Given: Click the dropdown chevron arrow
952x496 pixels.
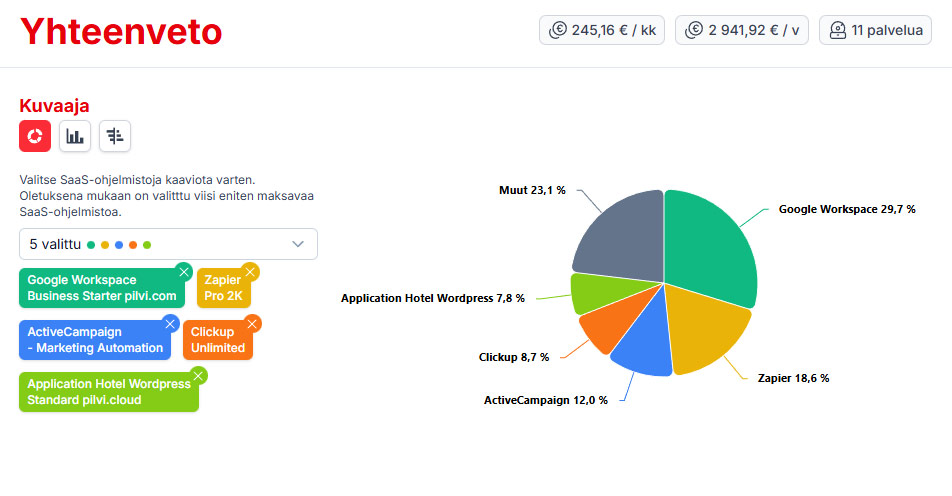Looking at the screenshot, I should [x=298, y=244].
